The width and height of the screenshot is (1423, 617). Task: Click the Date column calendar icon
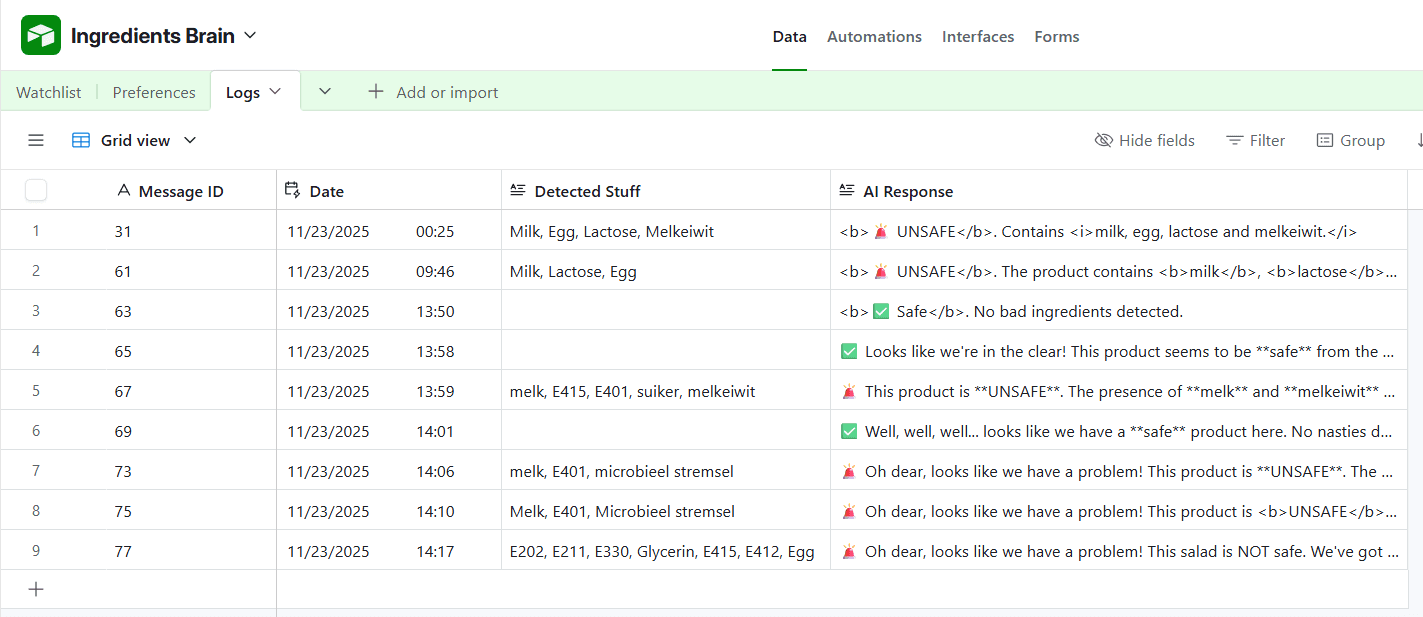(x=293, y=190)
